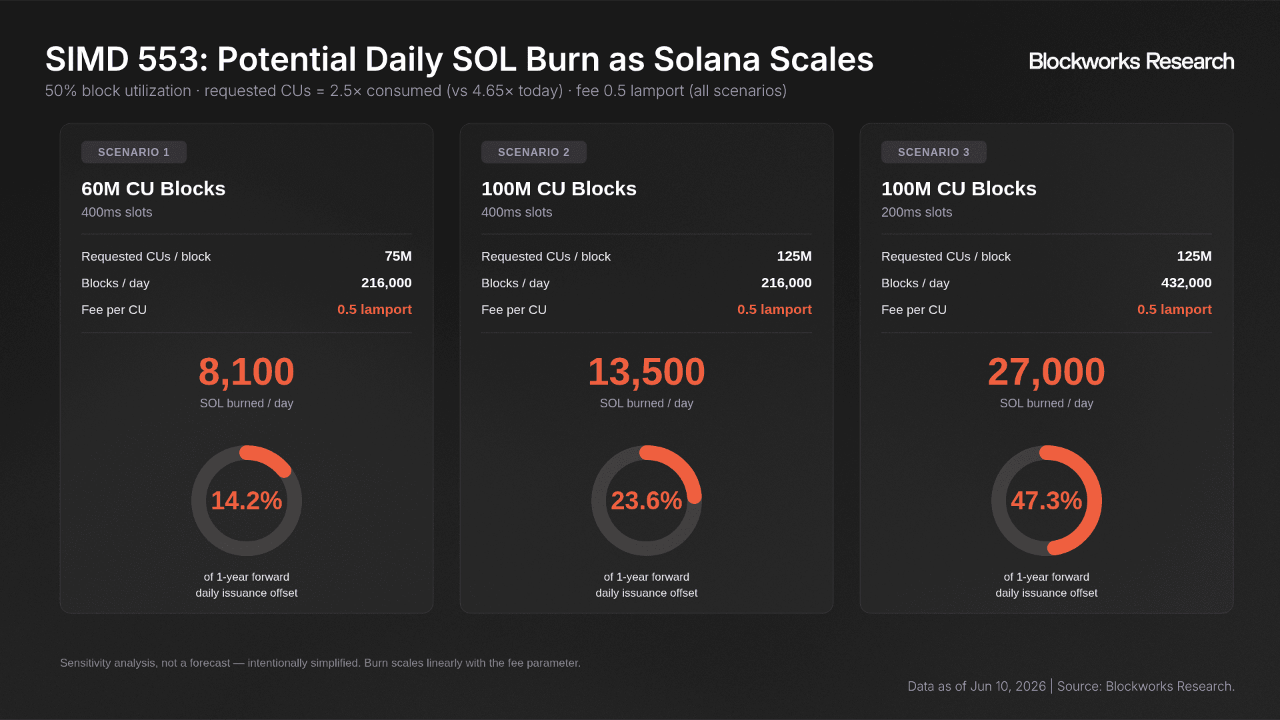Click the 432,000 blocks per day value

1186,283
